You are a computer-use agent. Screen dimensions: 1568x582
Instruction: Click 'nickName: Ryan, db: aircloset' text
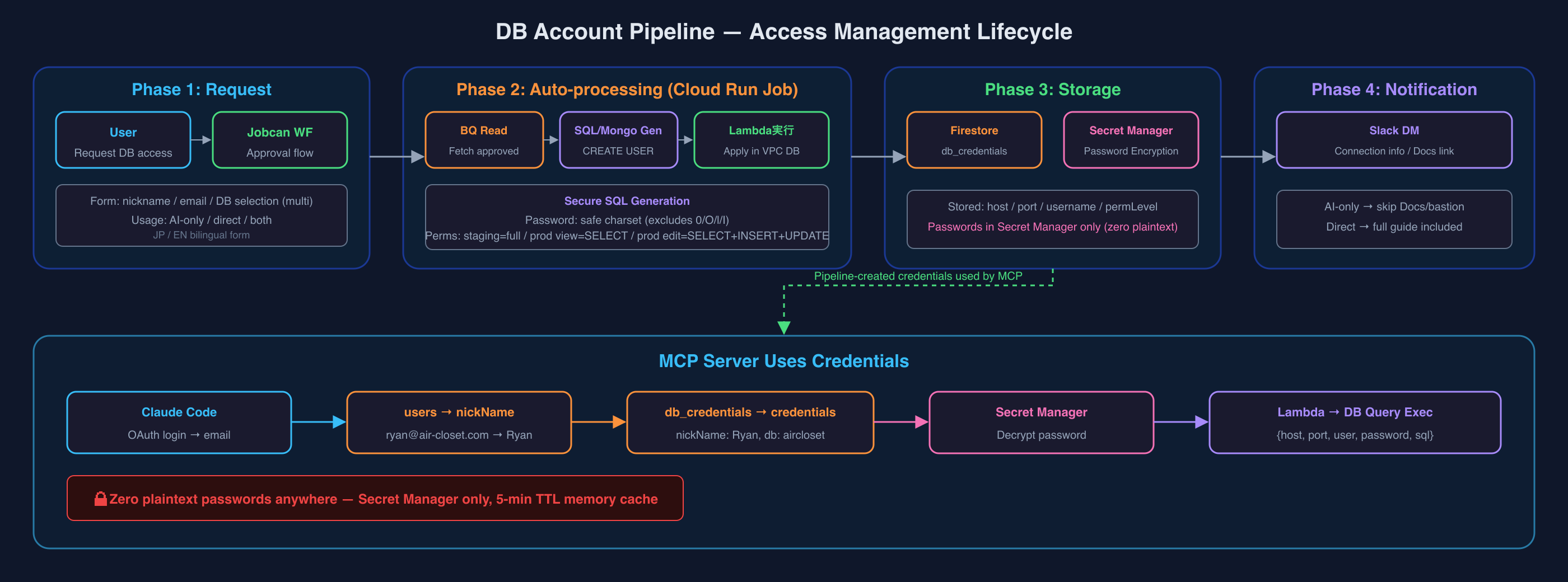coord(750,435)
